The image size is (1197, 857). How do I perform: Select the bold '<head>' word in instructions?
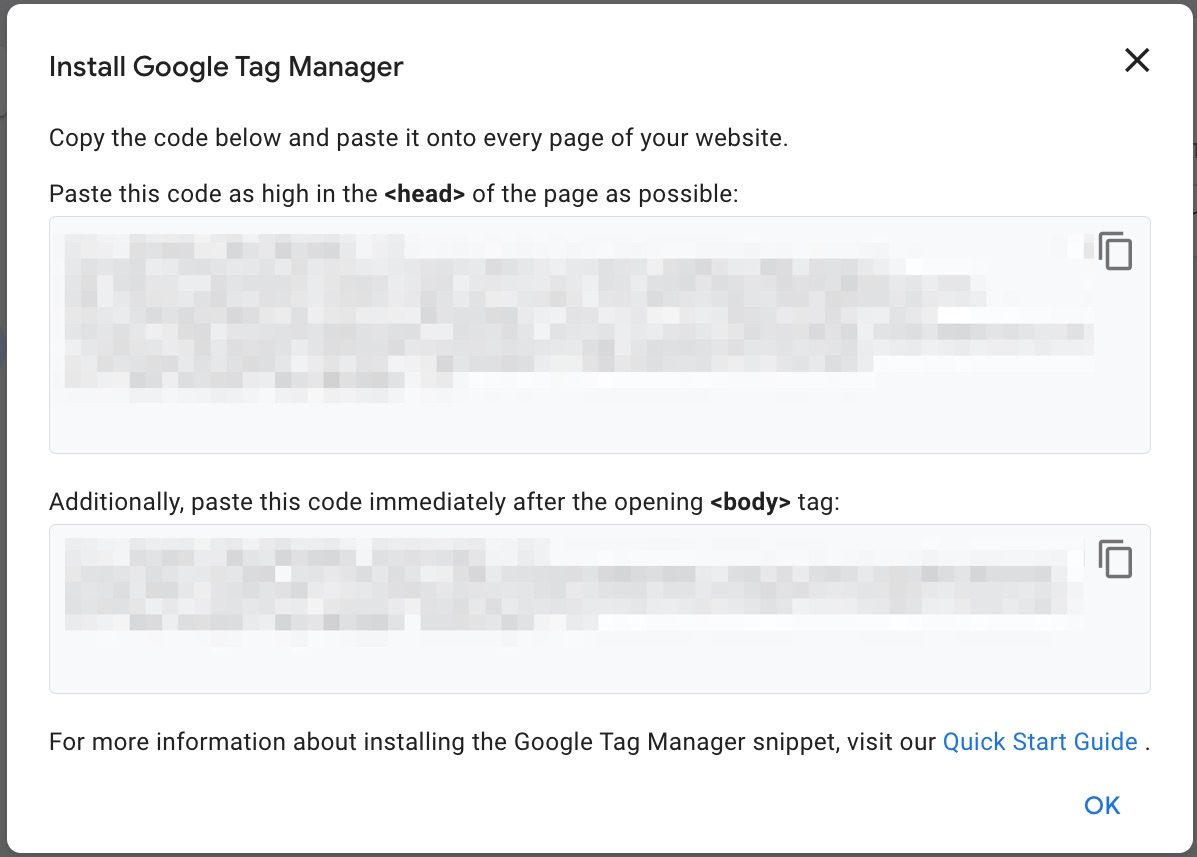(424, 194)
